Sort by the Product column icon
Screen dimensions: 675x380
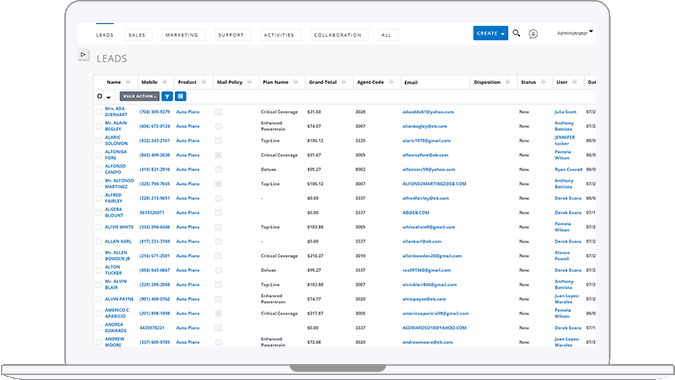pyautogui.click(x=204, y=82)
